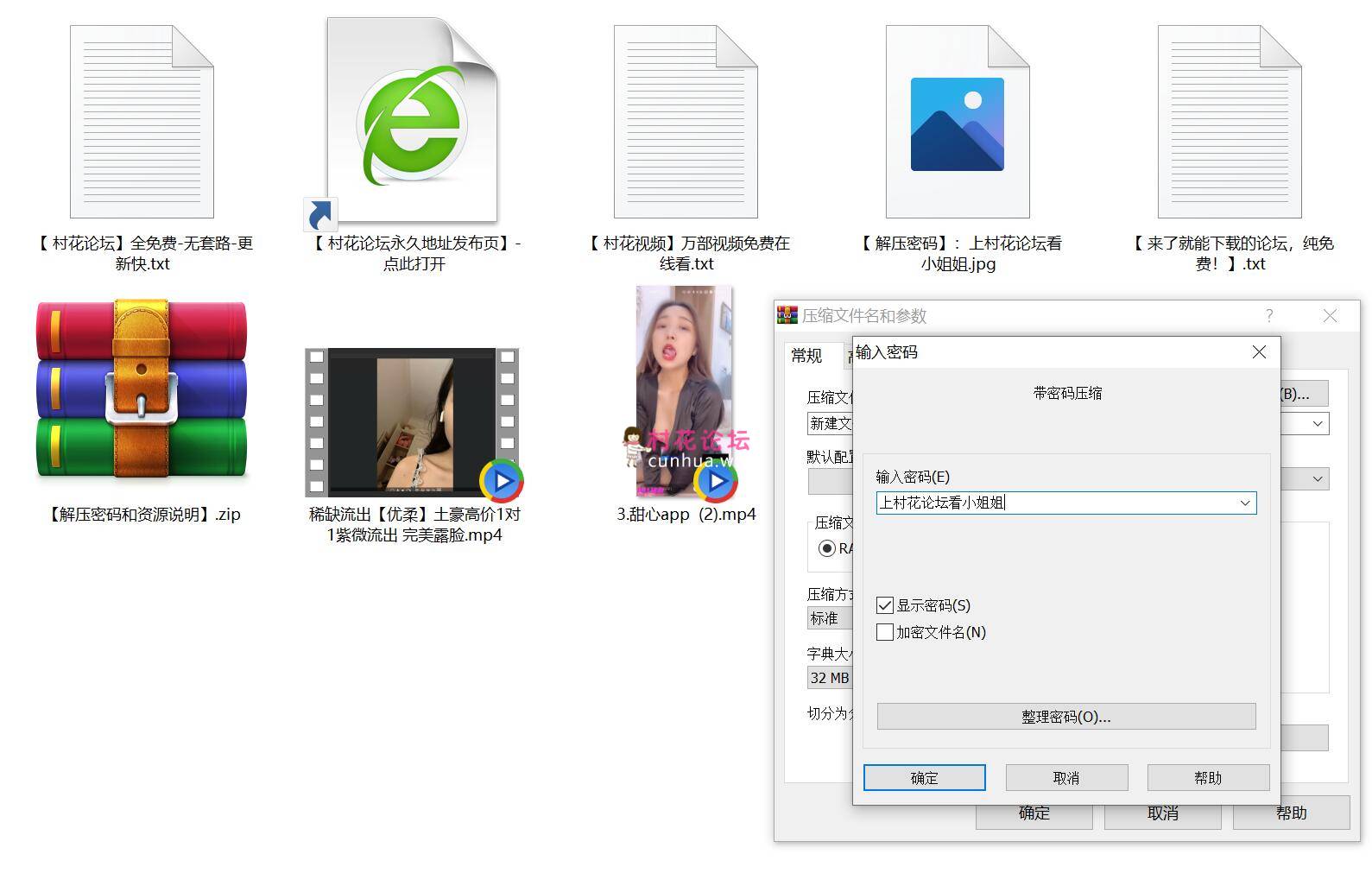Select the 稀缺流出 mp4 video thumbnail
This screenshot has width=1372, height=892.
click(x=412, y=422)
